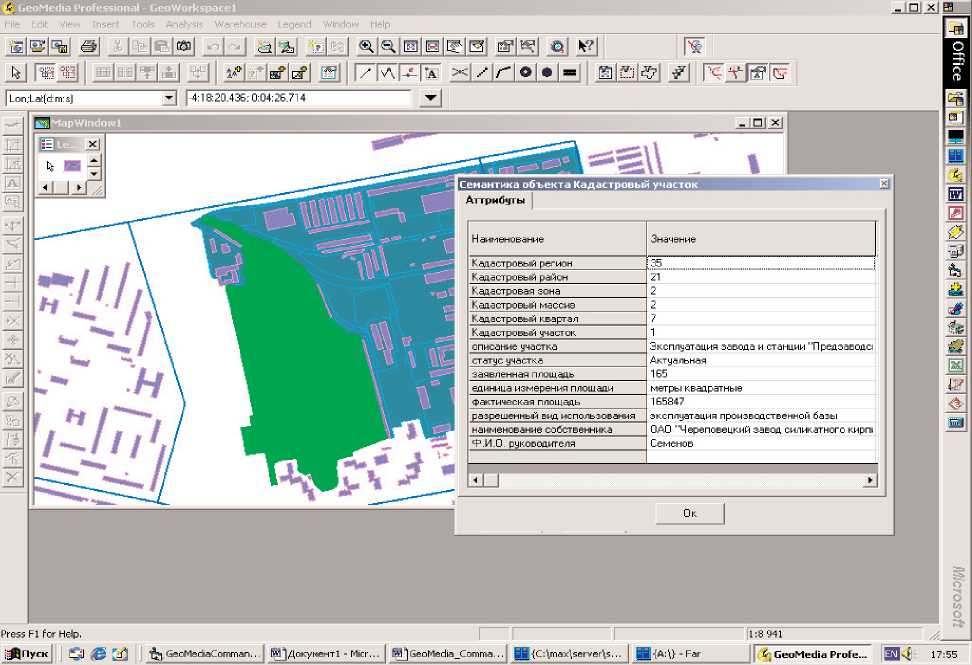Open the Analysis menu
This screenshot has width=972, height=665.
(184, 23)
